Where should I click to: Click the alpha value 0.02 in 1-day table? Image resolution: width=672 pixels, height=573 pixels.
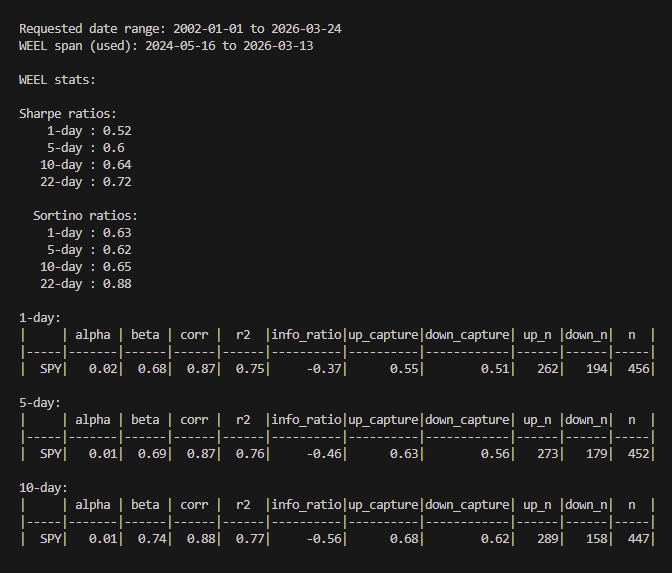point(103,369)
